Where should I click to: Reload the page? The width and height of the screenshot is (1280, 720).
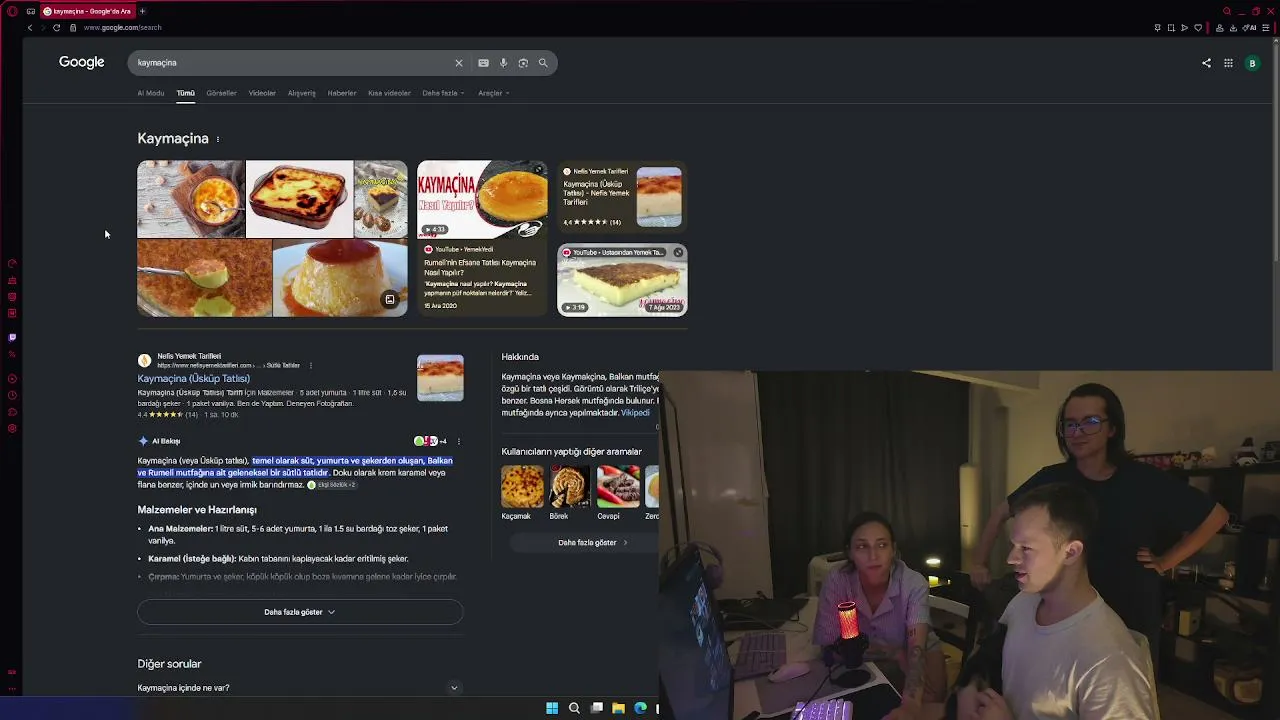56,28
